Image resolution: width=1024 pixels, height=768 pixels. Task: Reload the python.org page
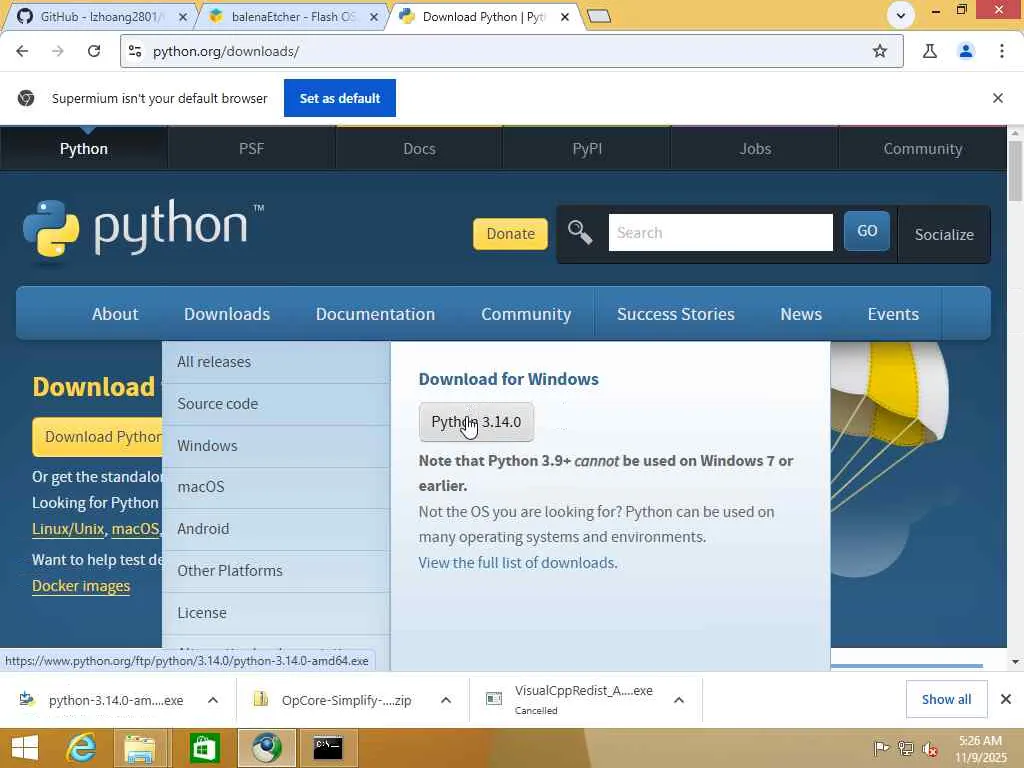(x=94, y=51)
